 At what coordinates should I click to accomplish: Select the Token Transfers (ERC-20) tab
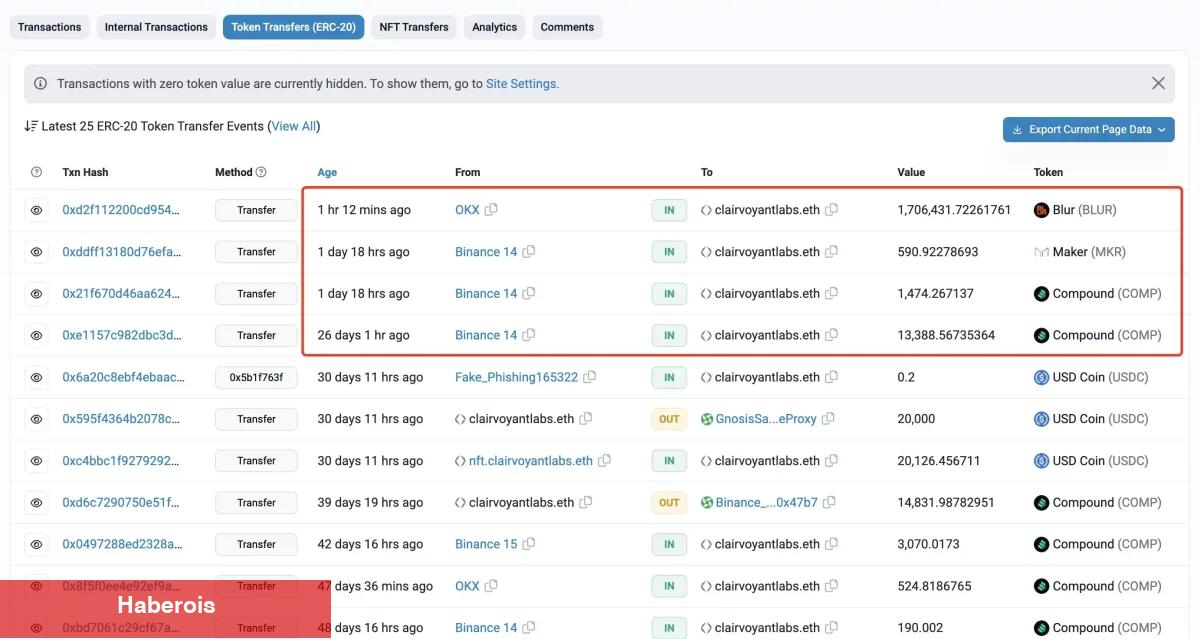[x=293, y=27]
